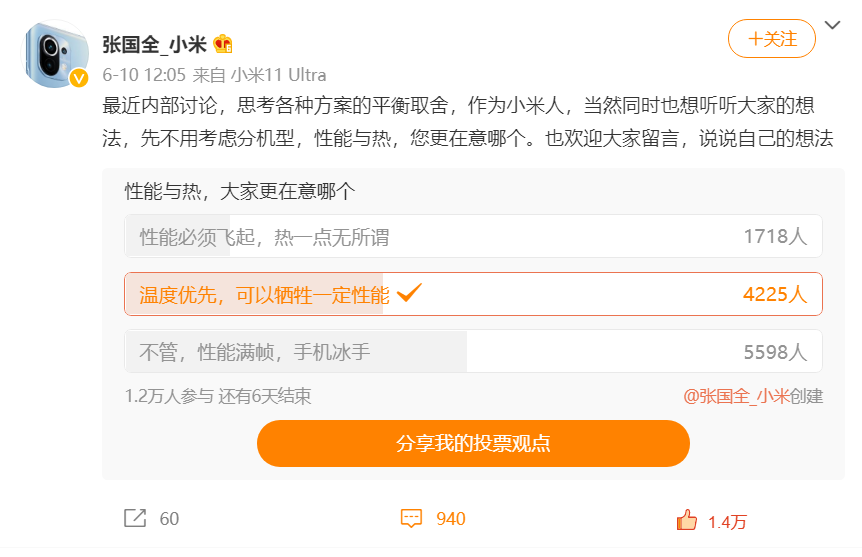Image resolution: width=862 pixels, height=557 pixels.
Task: Open the comments bubble icon
Action: 411,518
